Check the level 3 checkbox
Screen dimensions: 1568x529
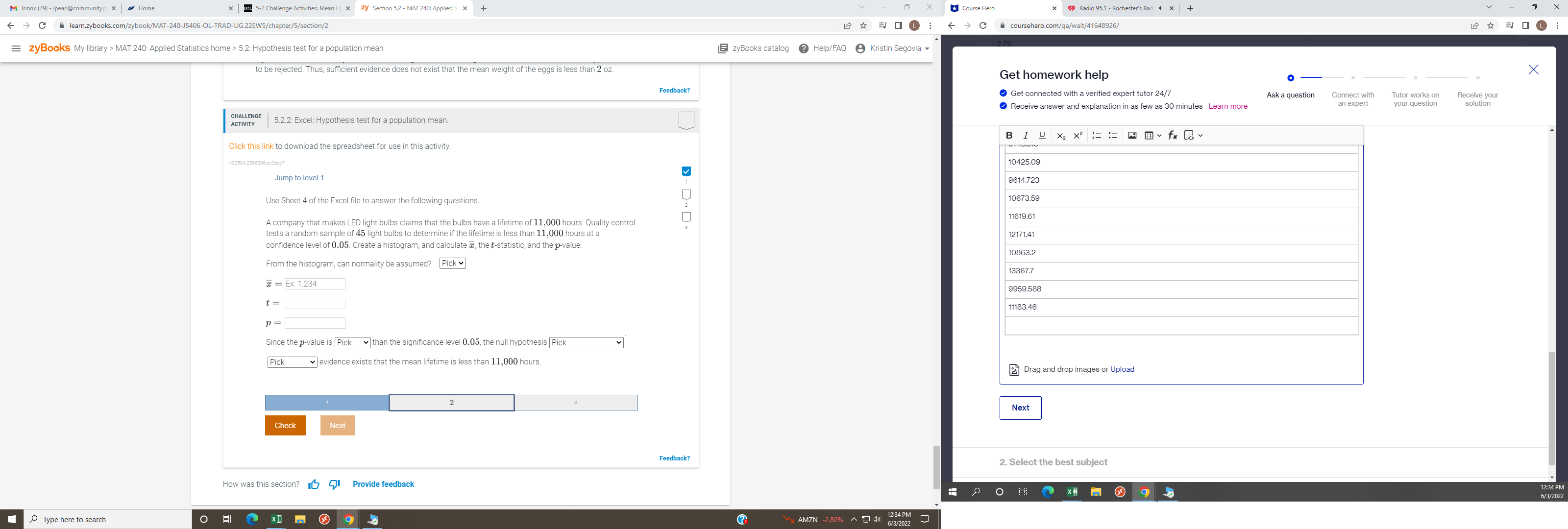click(x=686, y=216)
